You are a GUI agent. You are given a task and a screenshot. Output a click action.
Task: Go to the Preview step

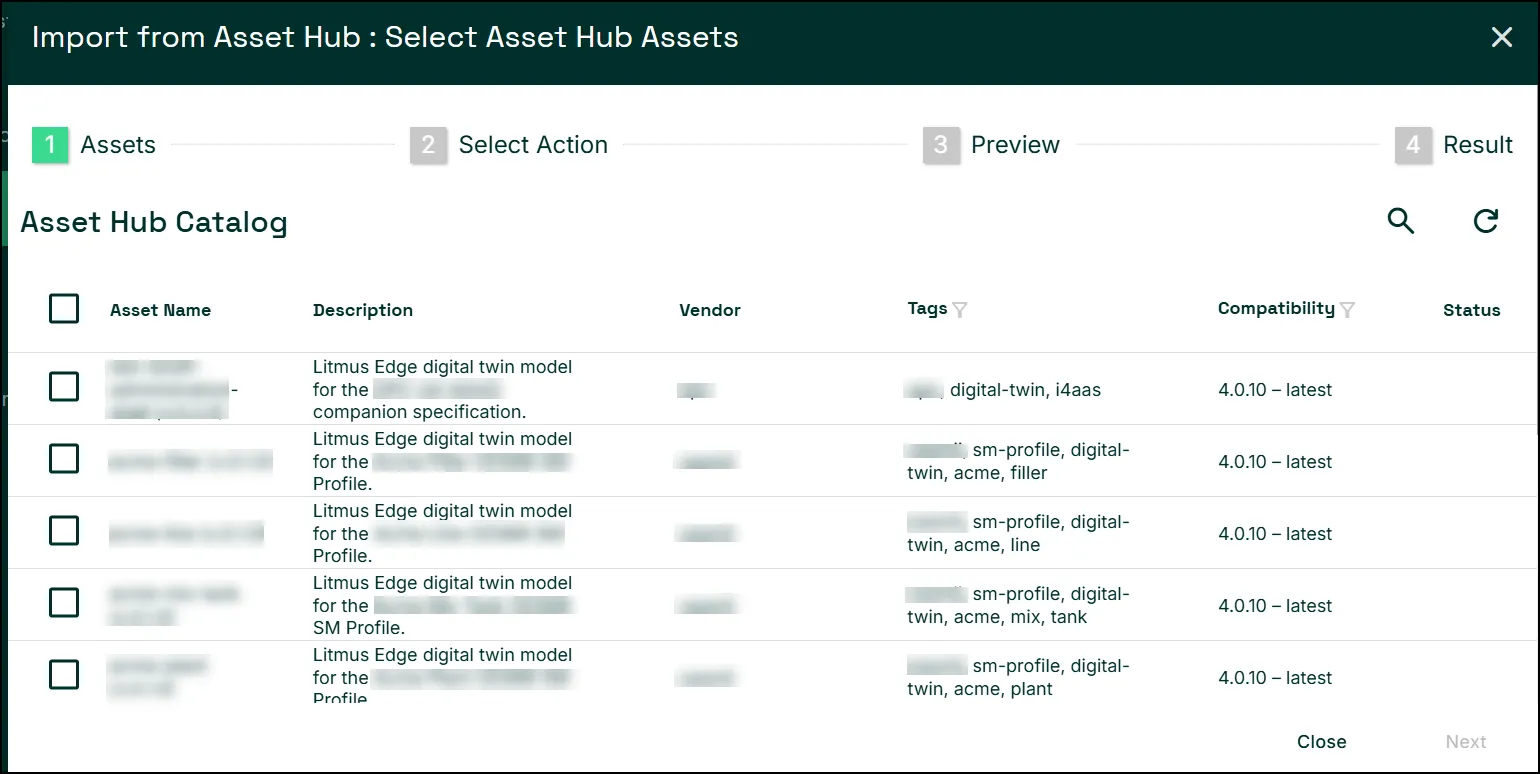(1015, 145)
